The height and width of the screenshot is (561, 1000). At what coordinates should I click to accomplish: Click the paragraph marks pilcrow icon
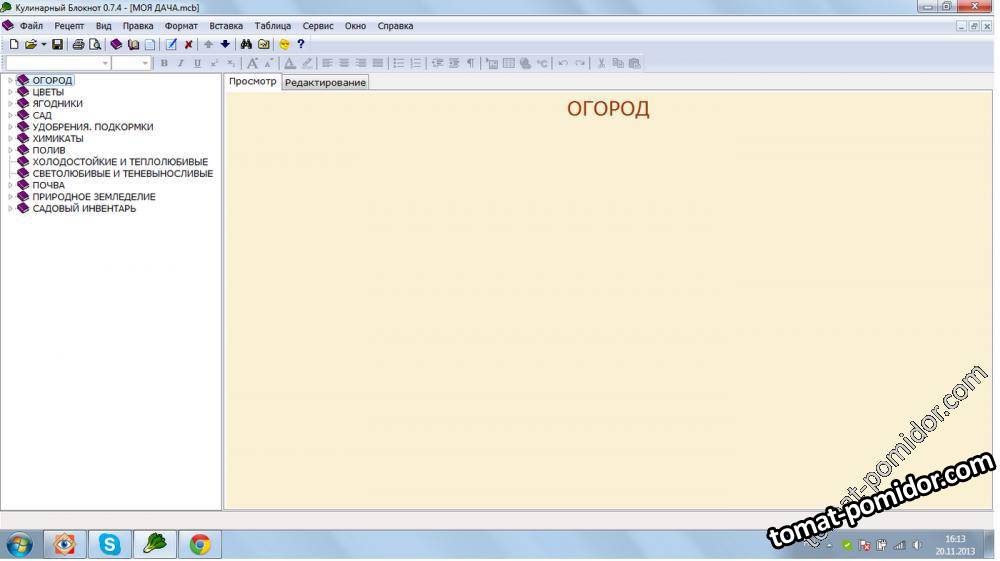471,63
